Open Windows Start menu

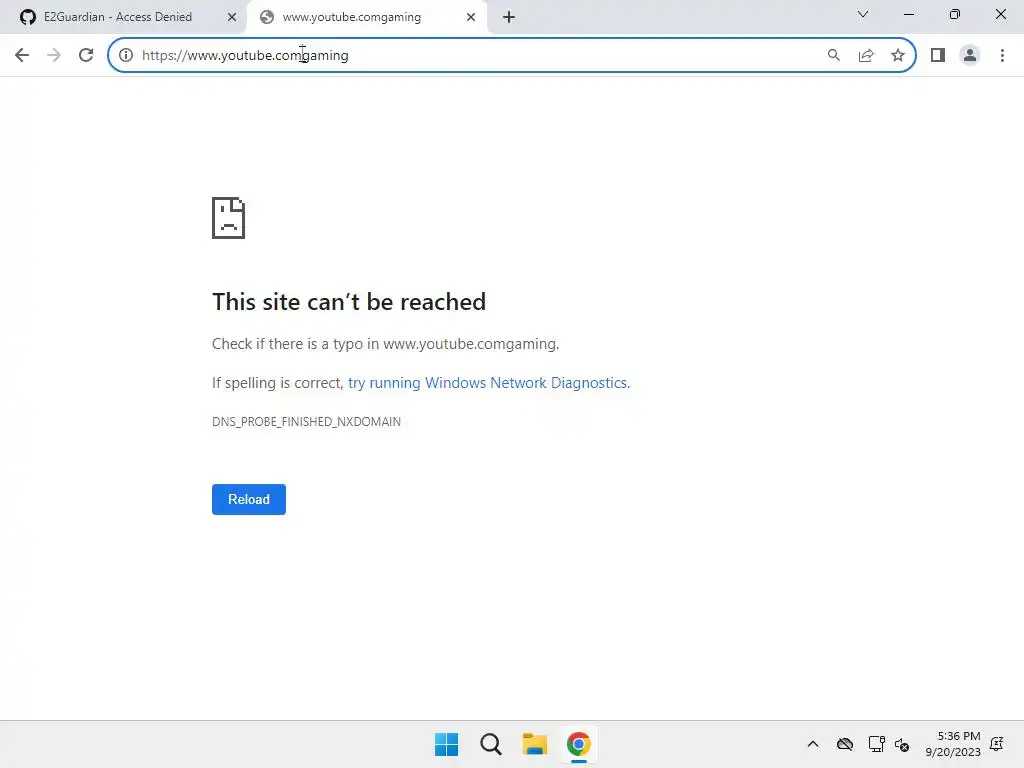pos(447,744)
